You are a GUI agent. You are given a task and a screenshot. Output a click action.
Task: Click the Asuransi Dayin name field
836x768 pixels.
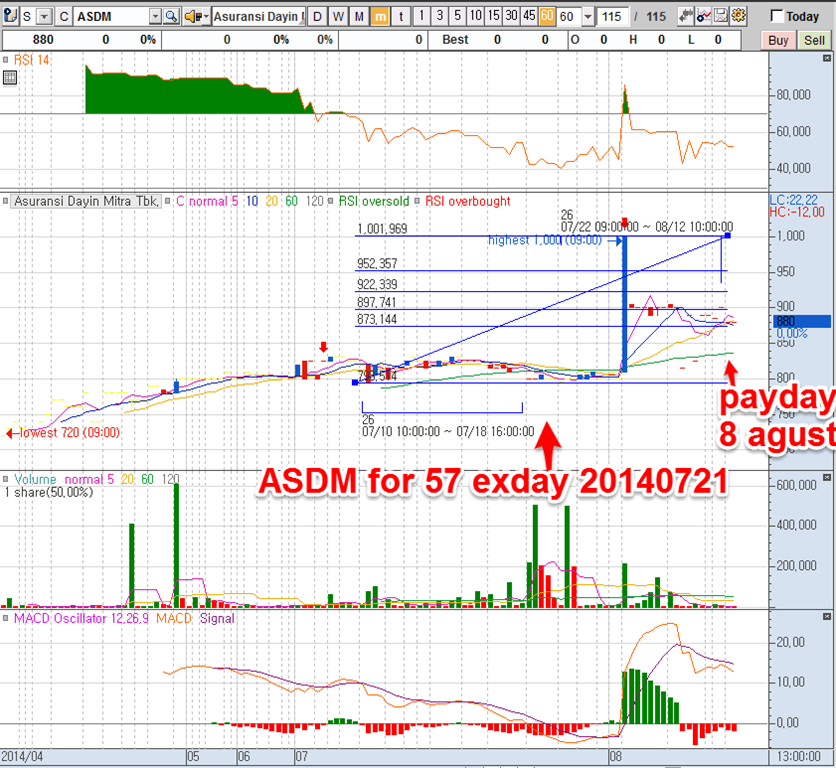[x=259, y=17]
